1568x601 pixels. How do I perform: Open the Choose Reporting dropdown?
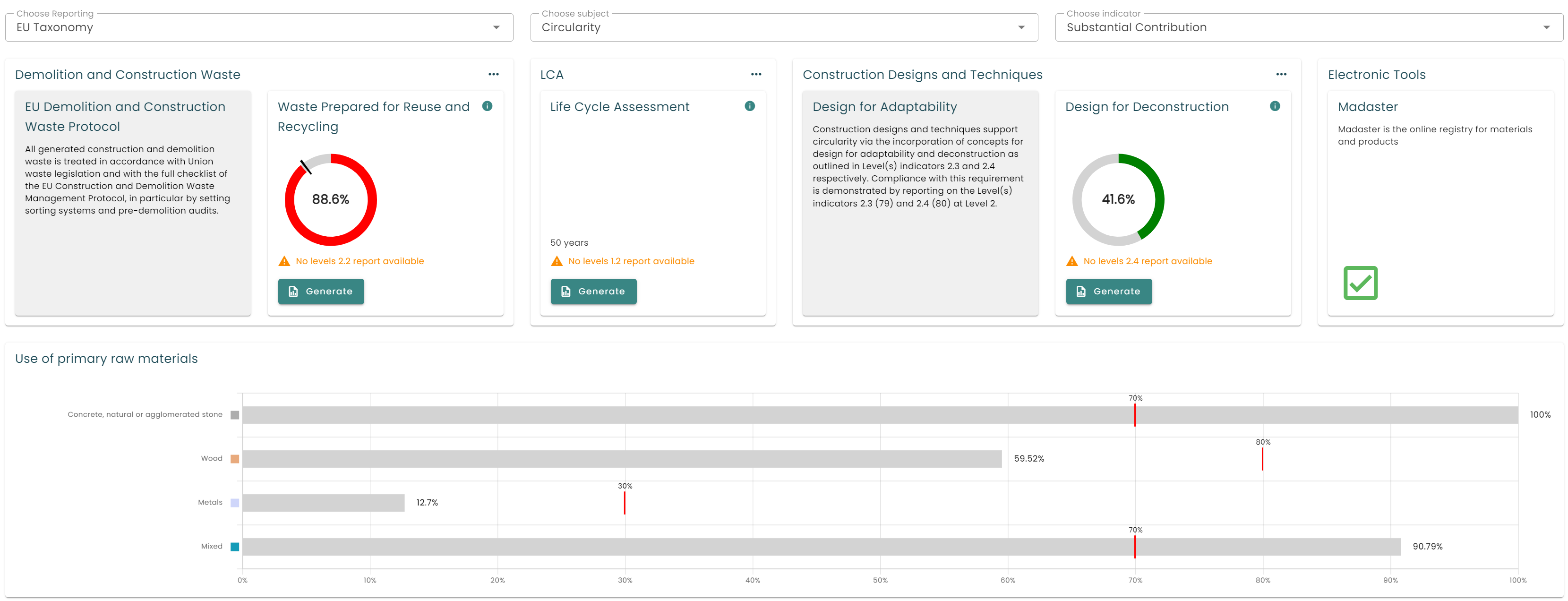click(x=259, y=27)
